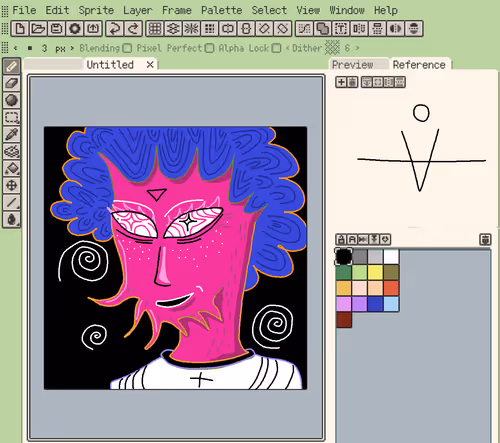Switch to the Preview tab
500x443 pixels.
(x=352, y=65)
